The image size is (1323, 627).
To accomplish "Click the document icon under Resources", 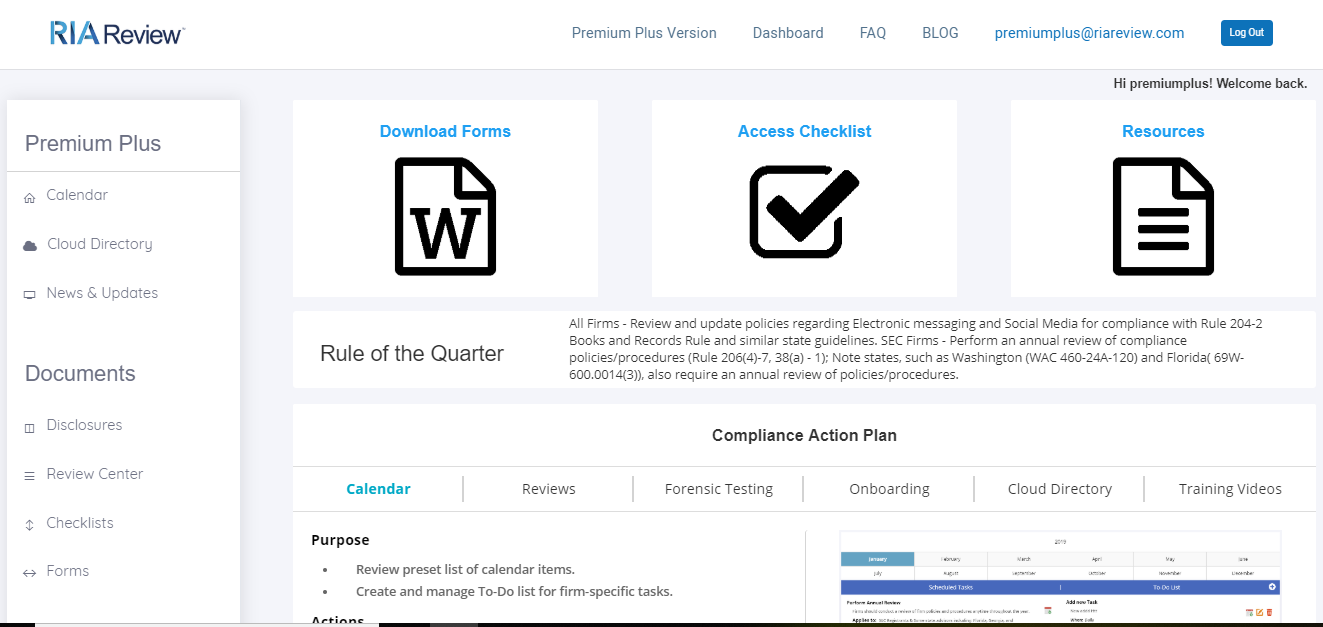I will 1163,216.
